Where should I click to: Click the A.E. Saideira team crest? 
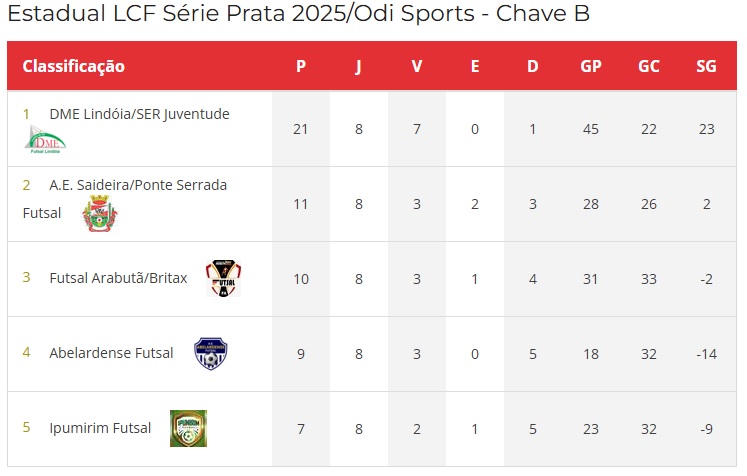tap(100, 213)
